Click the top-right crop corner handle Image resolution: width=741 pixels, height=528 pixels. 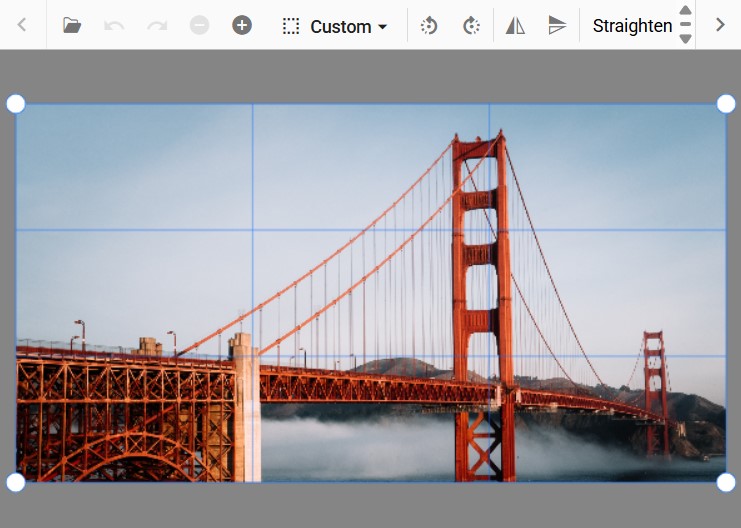point(726,104)
